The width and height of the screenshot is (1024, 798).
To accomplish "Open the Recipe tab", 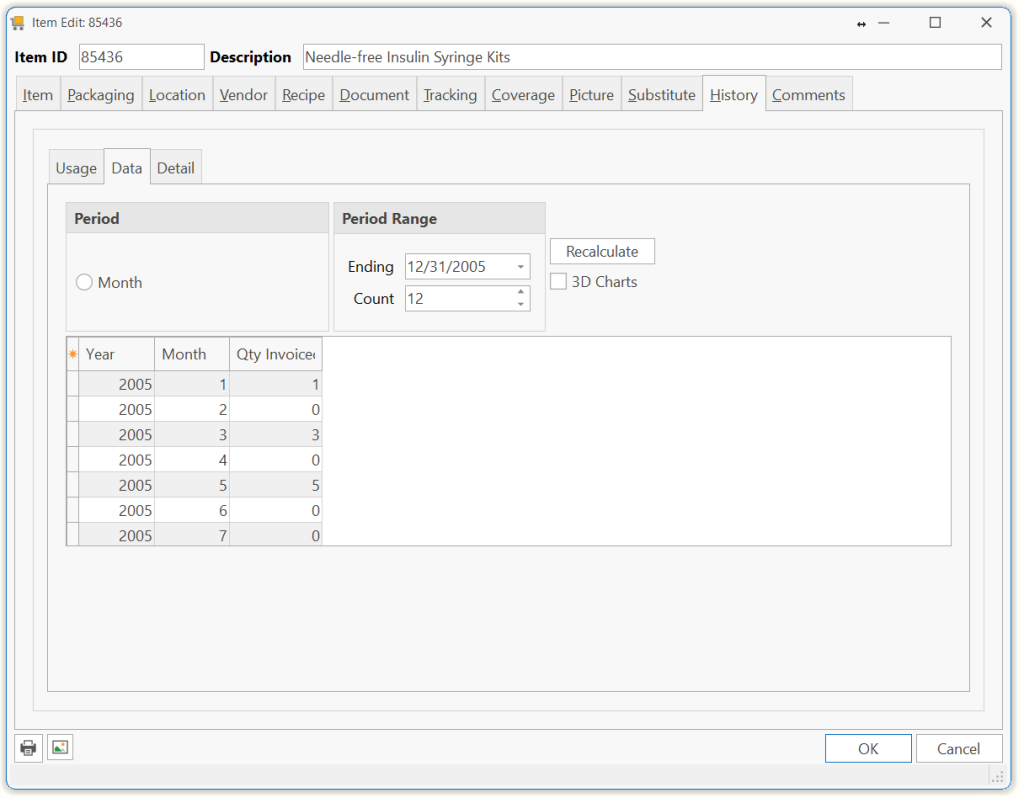I will tap(304, 95).
